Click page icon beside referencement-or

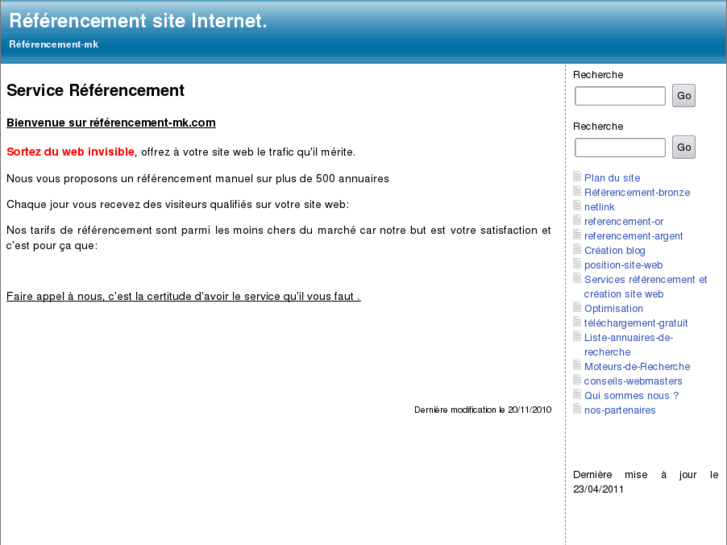click(577, 220)
